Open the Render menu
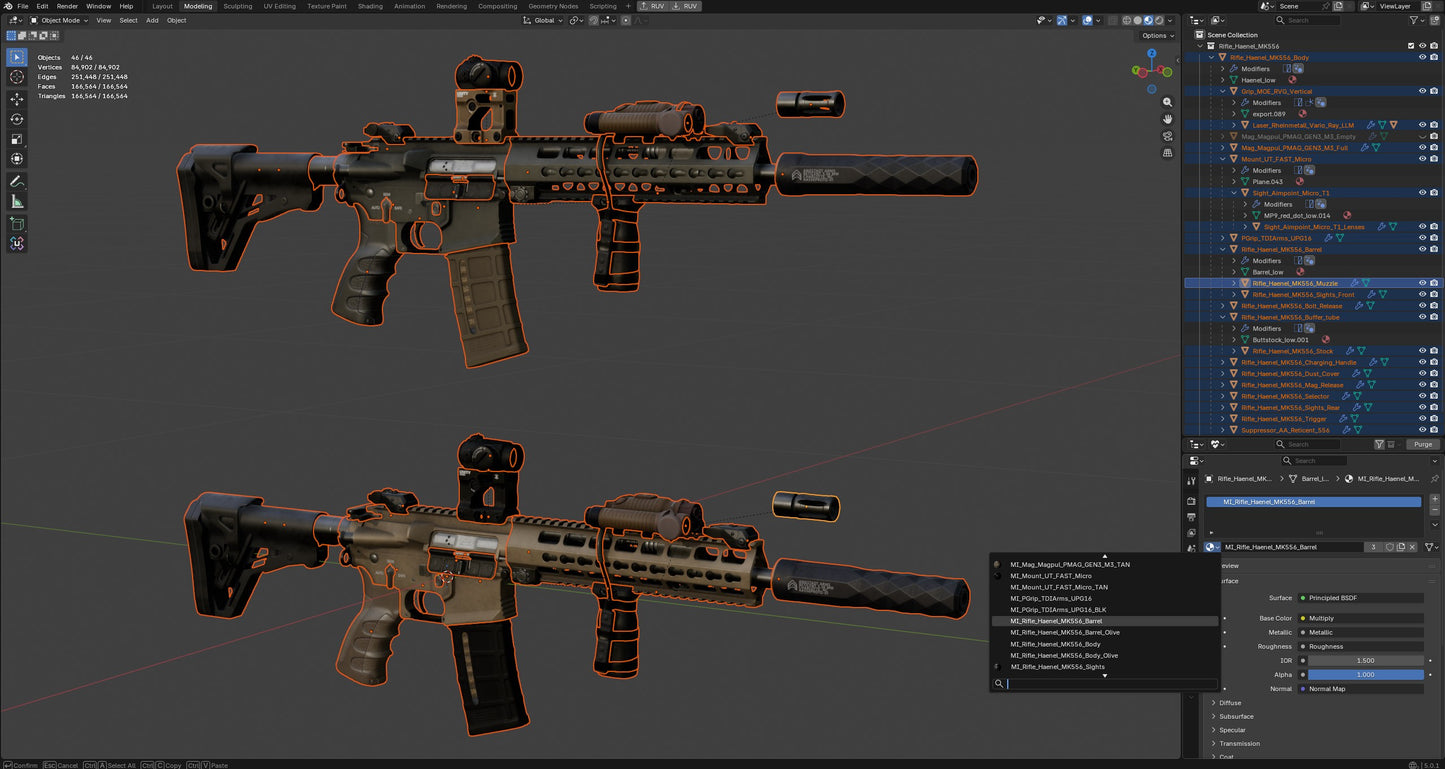The height and width of the screenshot is (769, 1445). [x=67, y=6]
